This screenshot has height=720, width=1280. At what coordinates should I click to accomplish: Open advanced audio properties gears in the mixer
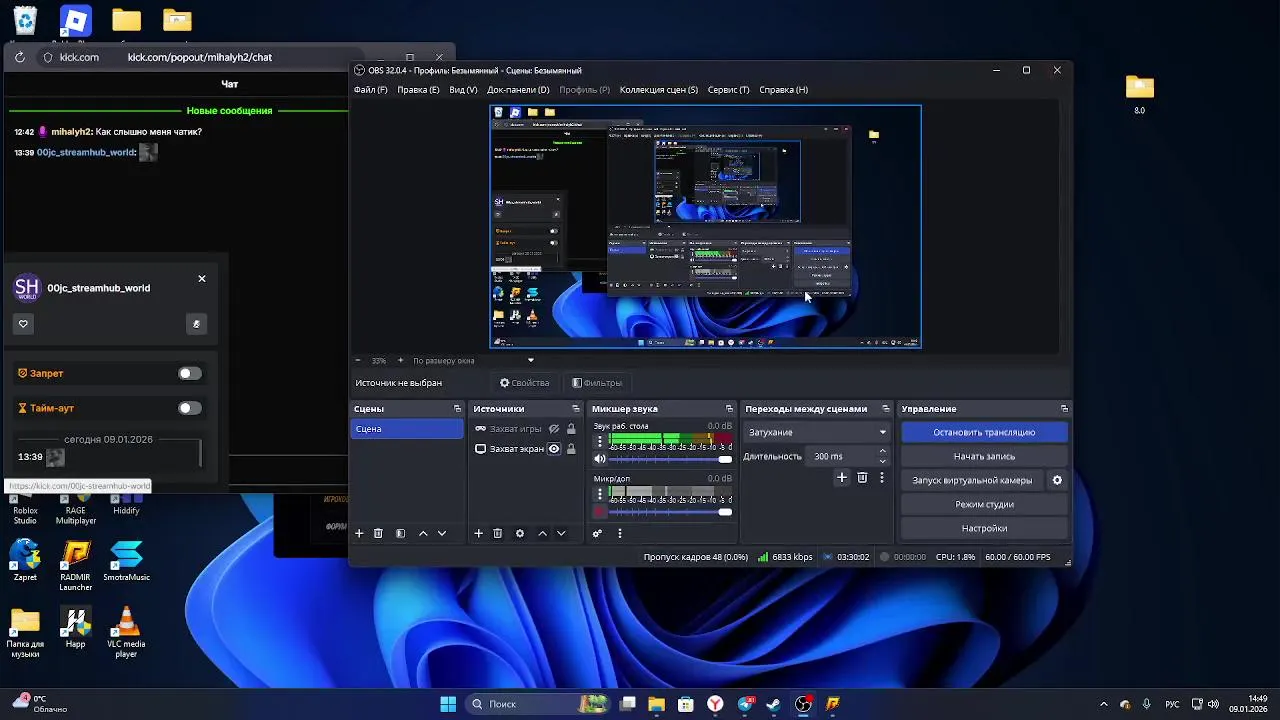coord(597,534)
